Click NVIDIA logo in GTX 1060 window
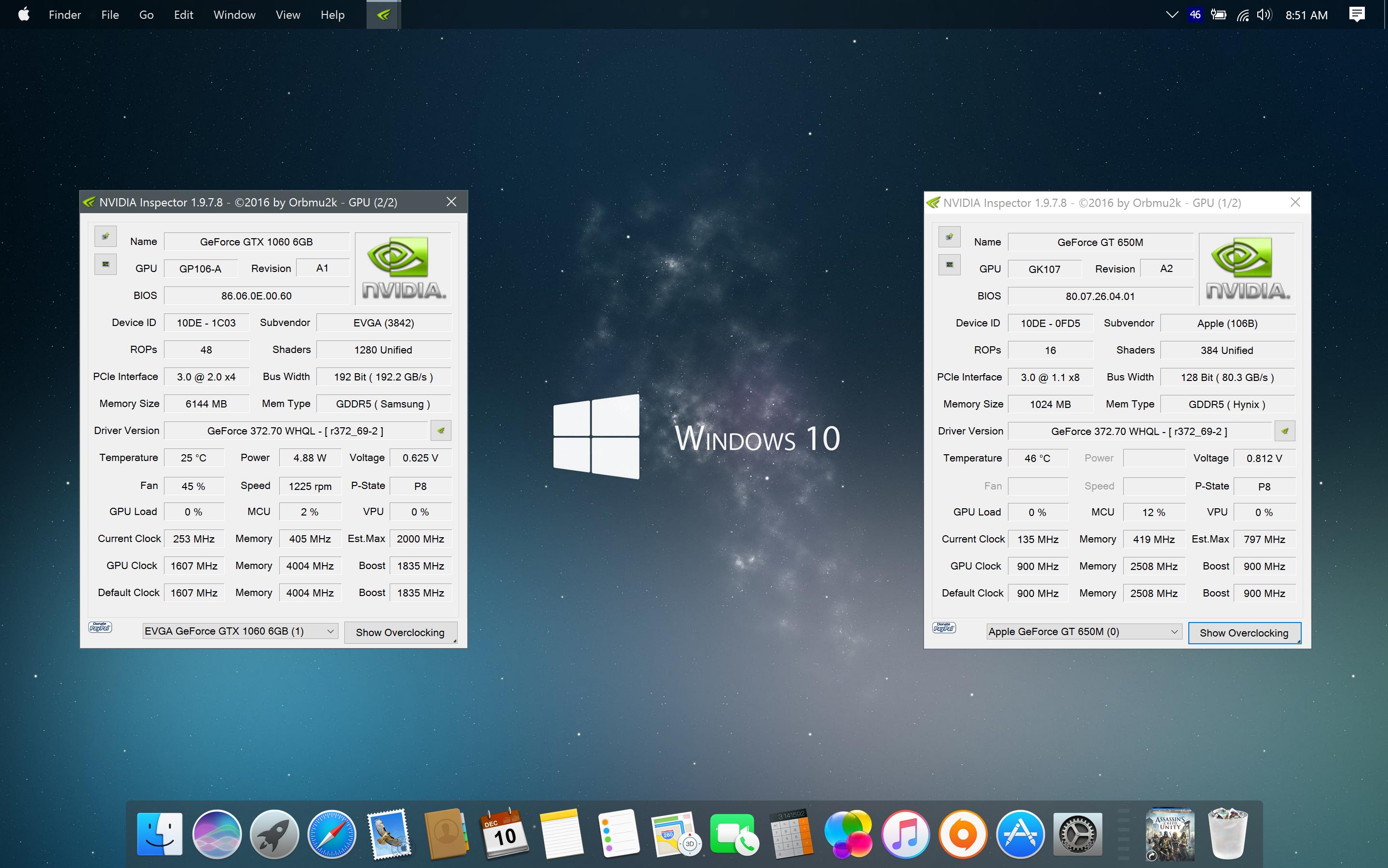1388x868 pixels. tap(404, 268)
